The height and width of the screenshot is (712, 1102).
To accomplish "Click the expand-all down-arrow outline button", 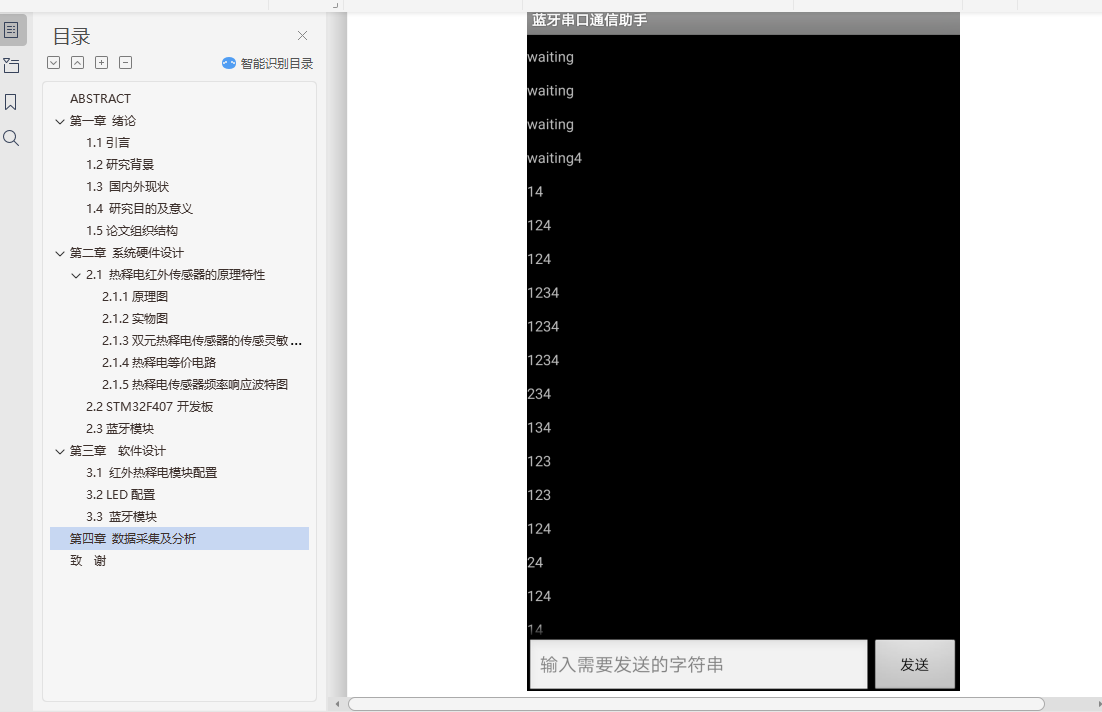I will pyautogui.click(x=53, y=63).
